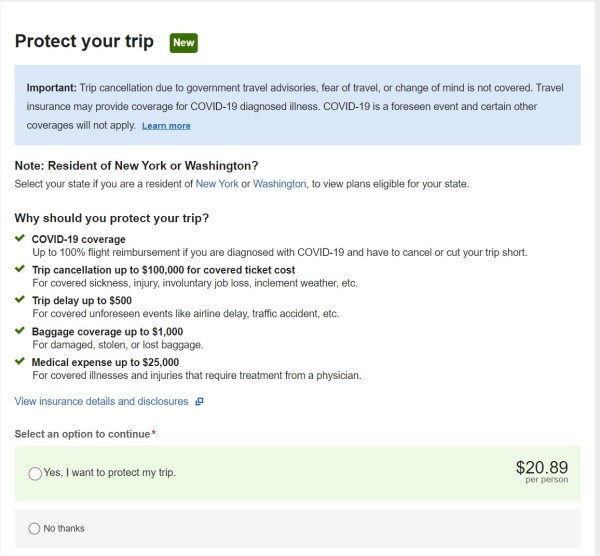Click the external link icon after insurance details

tap(199, 402)
